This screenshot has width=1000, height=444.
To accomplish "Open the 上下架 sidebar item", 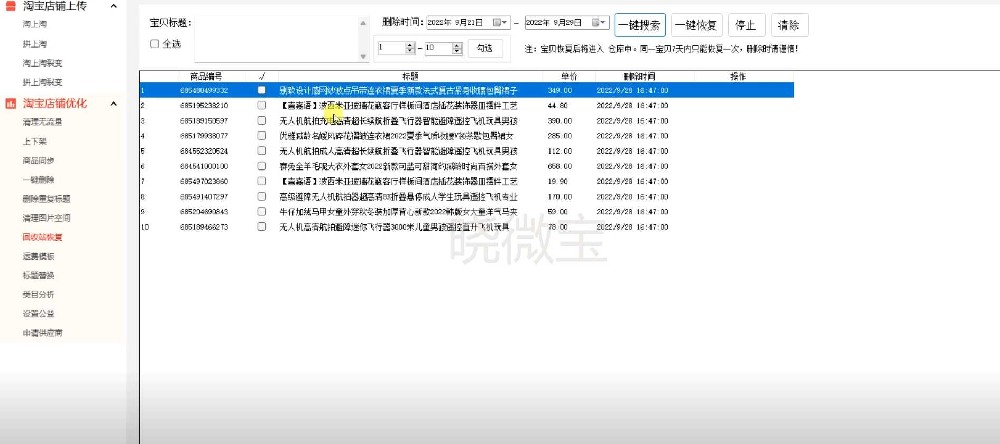I will [x=34, y=141].
